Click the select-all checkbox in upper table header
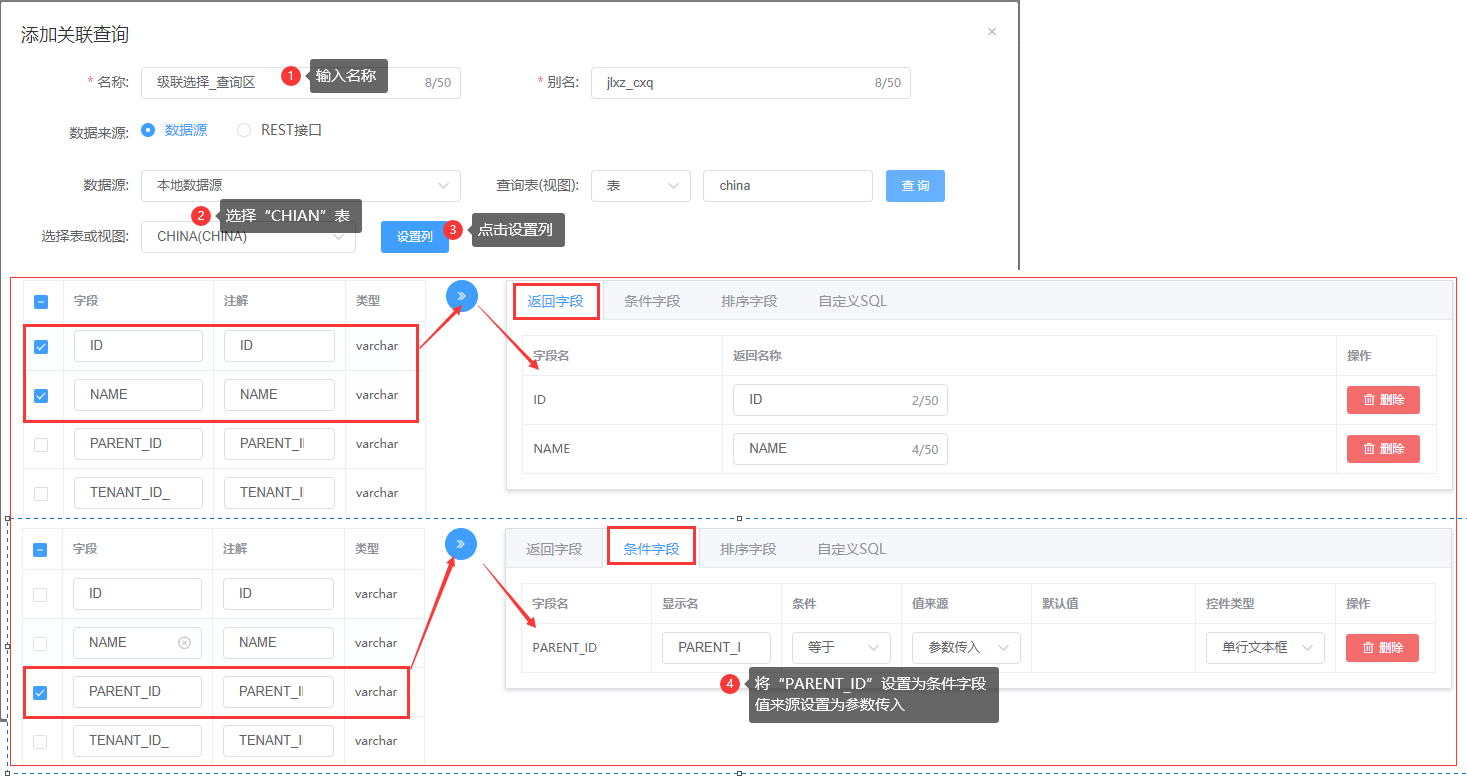The width and height of the screenshot is (1467, 777). (x=41, y=301)
